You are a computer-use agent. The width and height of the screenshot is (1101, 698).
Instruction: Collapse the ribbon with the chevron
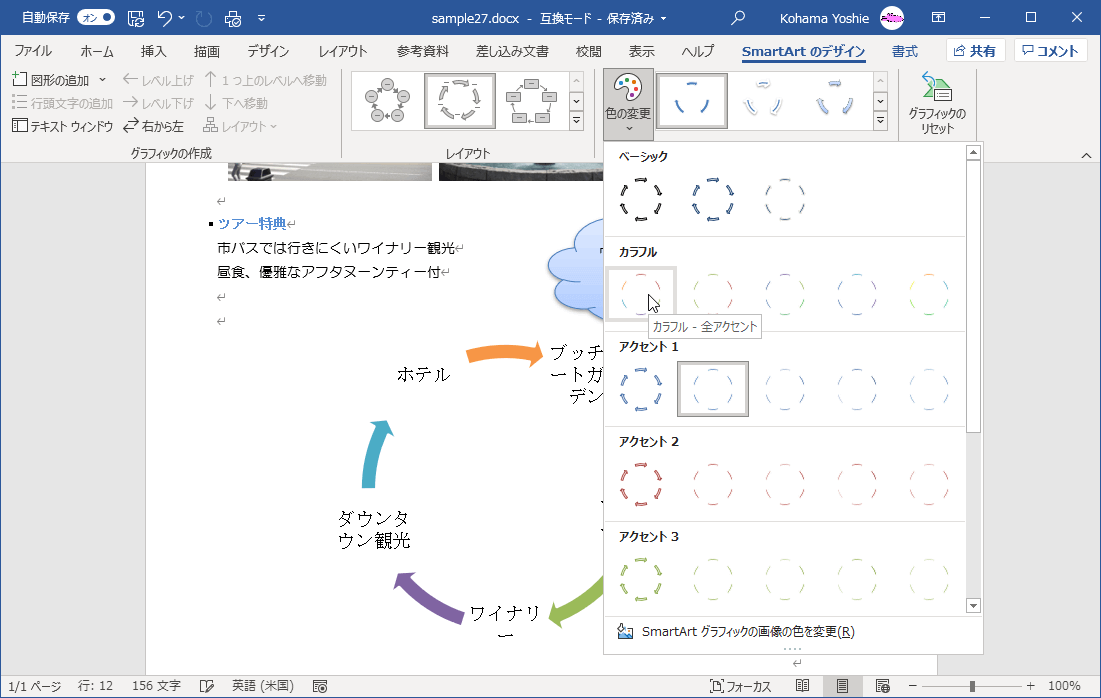1086,155
